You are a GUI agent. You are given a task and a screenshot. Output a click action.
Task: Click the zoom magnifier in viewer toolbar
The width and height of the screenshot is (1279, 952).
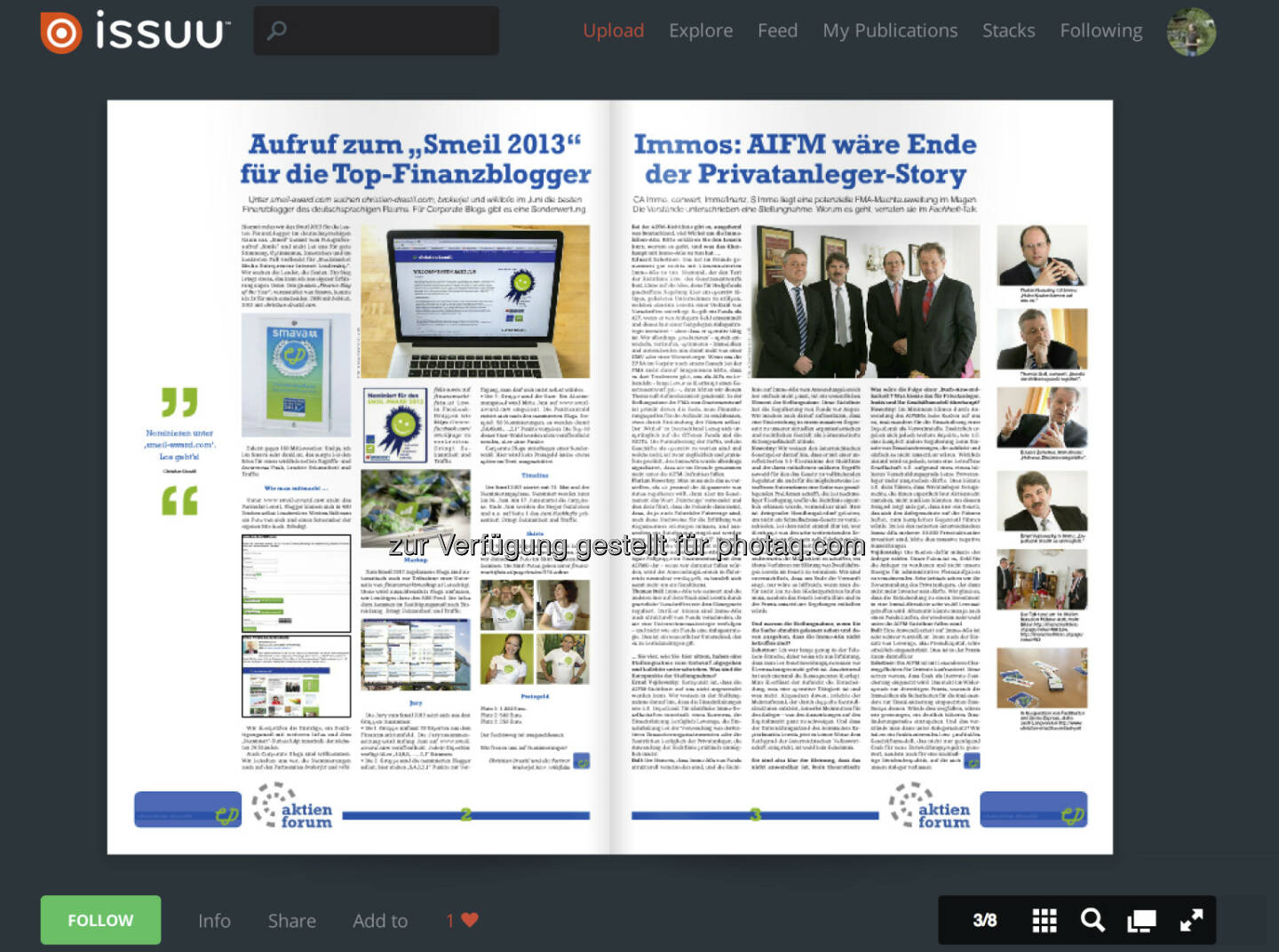(x=1092, y=921)
